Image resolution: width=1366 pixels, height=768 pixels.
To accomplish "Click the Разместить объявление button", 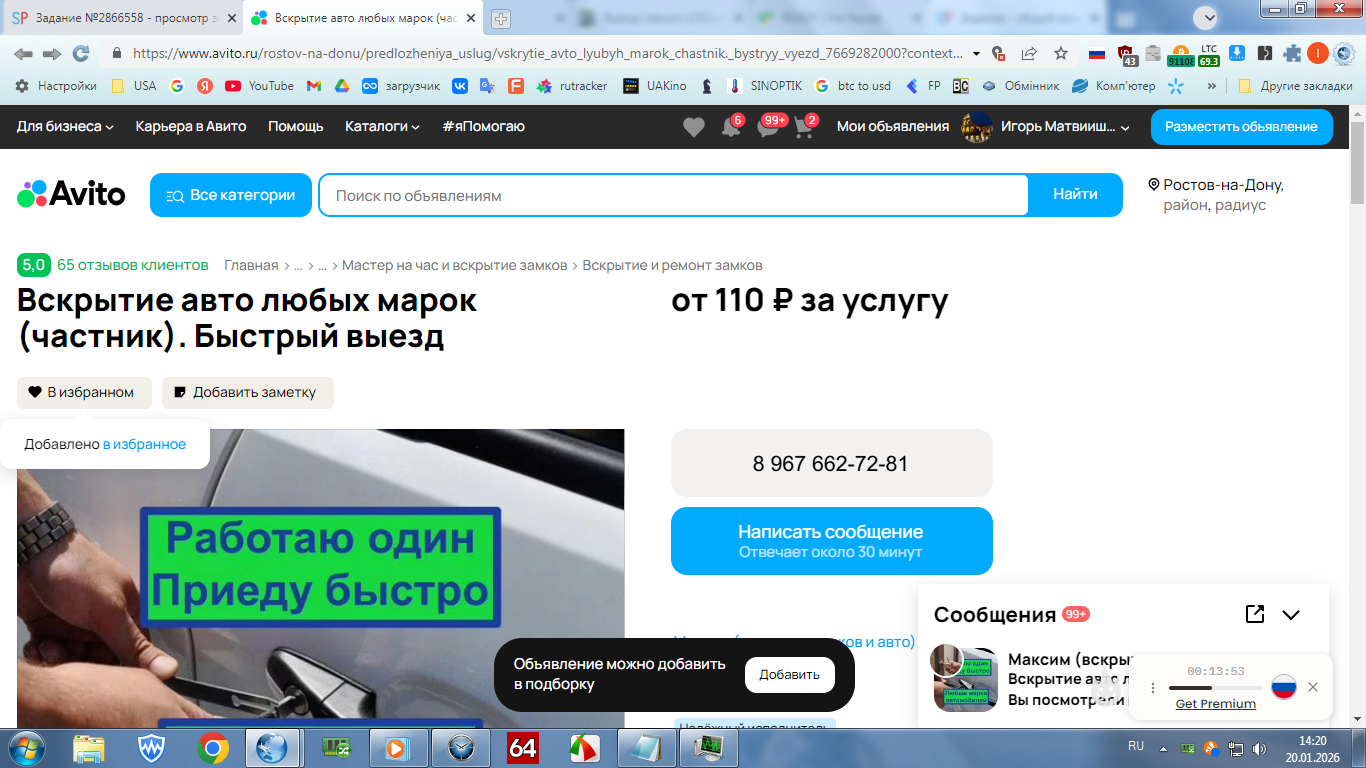I will tap(1241, 127).
